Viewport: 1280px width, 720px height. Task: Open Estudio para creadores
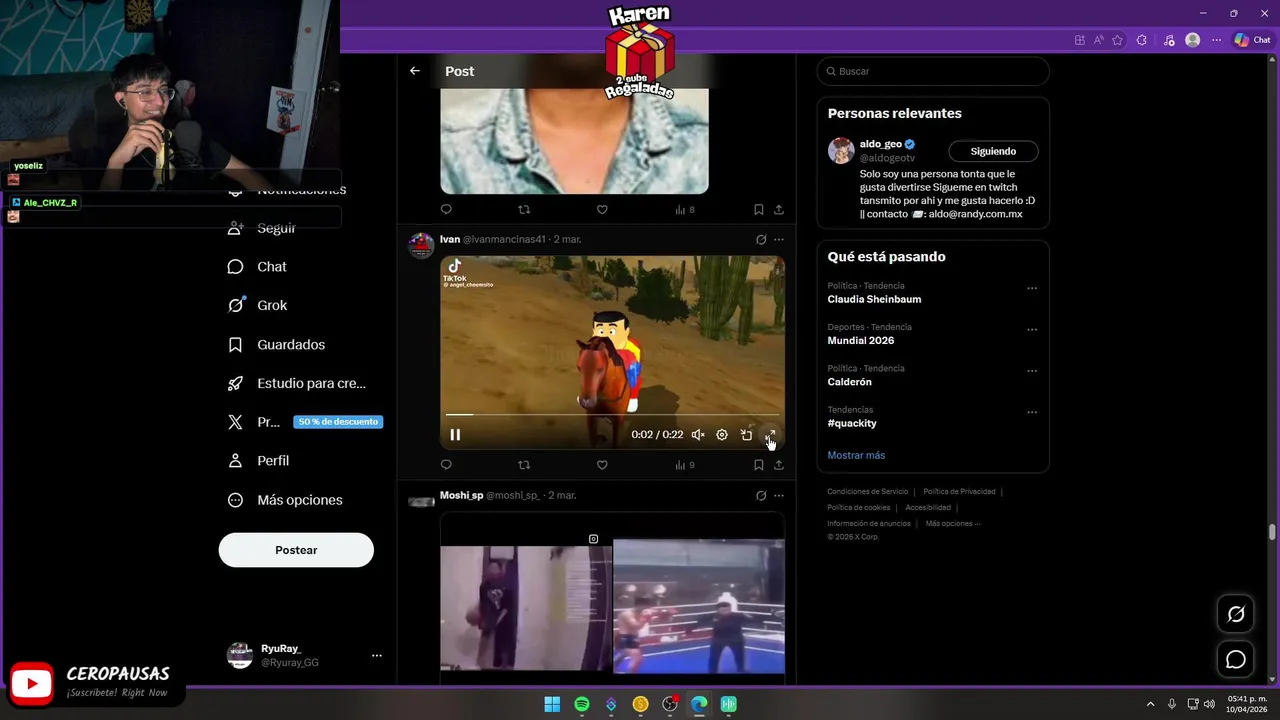click(296, 383)
